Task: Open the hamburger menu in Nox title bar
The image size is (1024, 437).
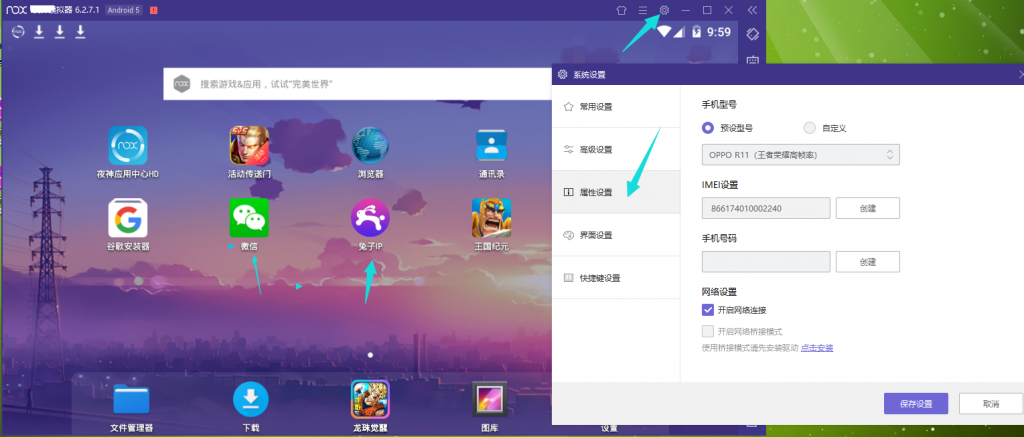Action: click(x=643, y=10)
